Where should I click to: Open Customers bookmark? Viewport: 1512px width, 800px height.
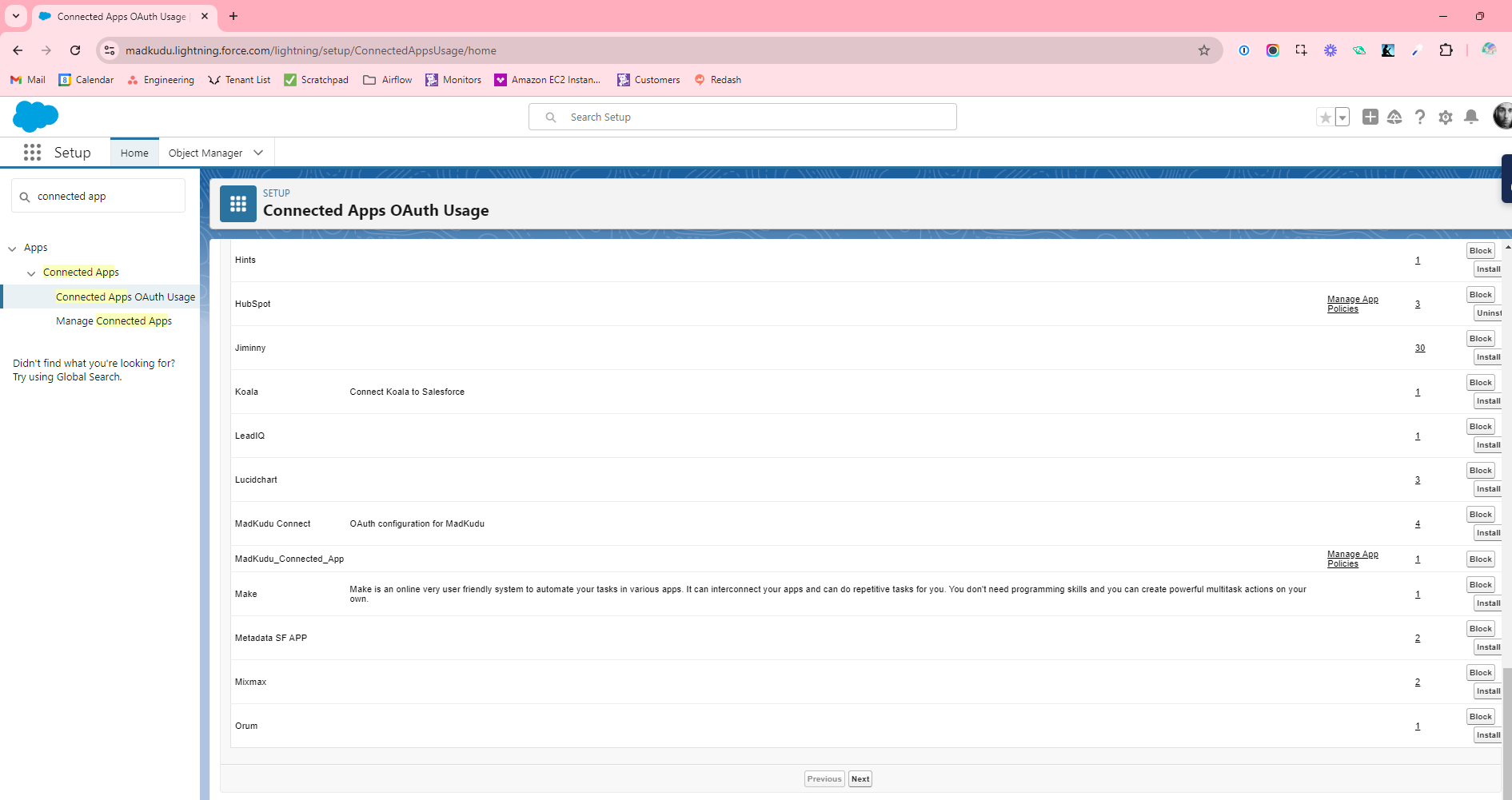tap(648, 80)
